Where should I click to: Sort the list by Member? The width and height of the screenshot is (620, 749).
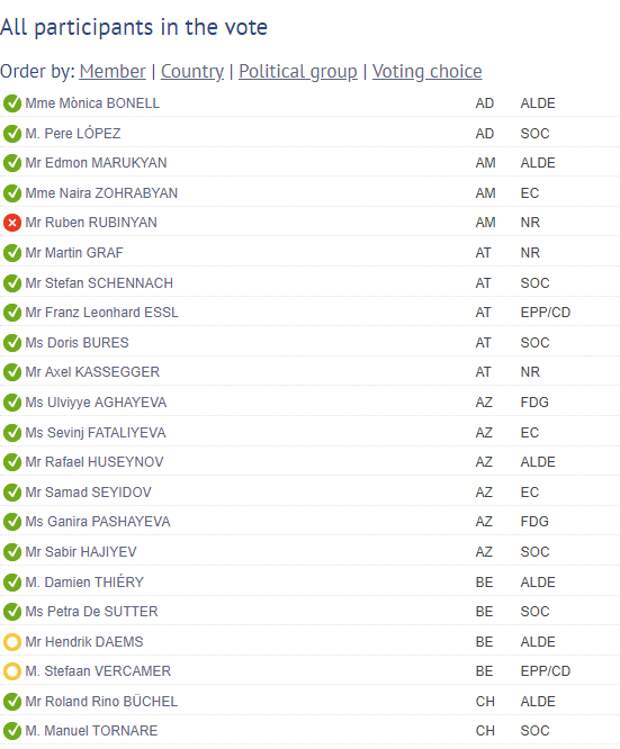pyautogui.click(x=112, y=72)
